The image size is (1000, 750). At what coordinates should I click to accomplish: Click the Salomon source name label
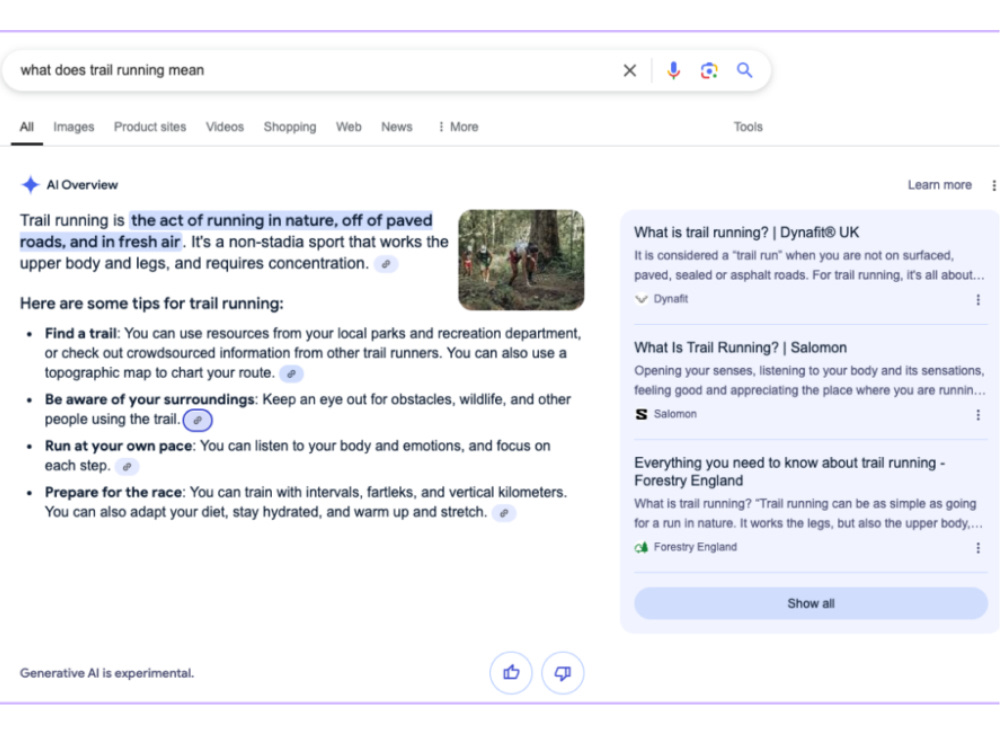pos(675,415)
